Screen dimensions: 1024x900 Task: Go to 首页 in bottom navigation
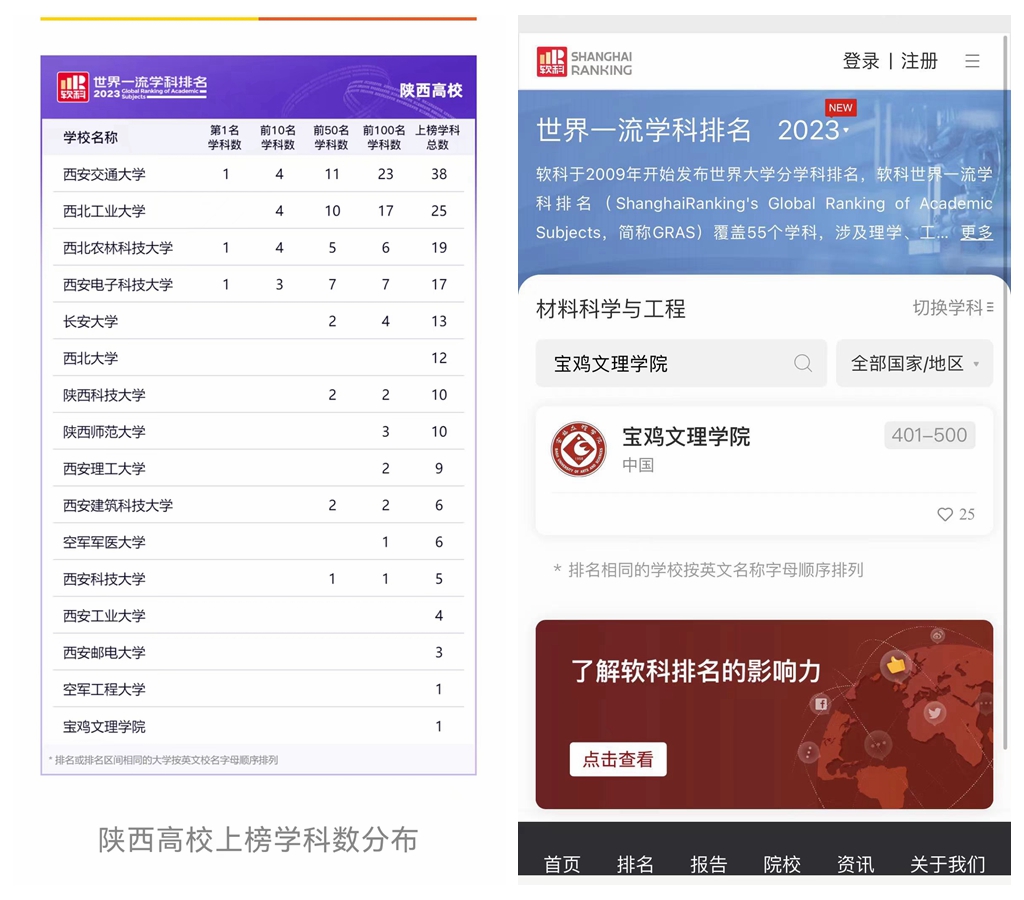[x=562, y=864]
